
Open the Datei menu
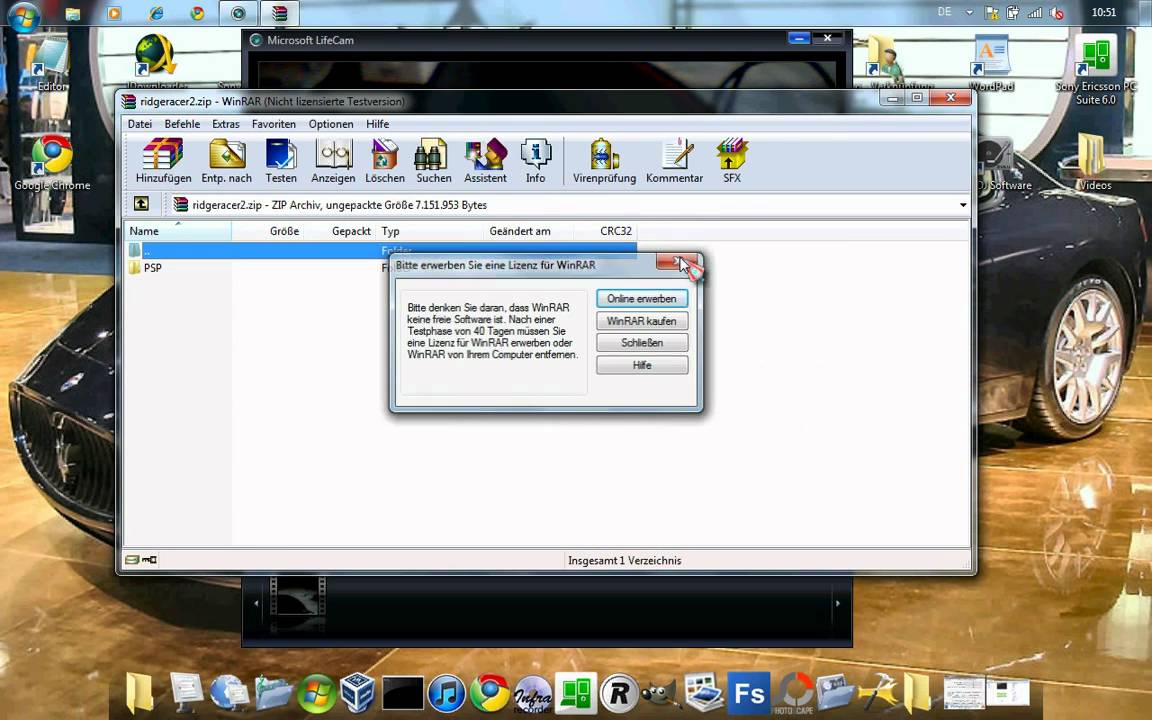click(140, 124)
